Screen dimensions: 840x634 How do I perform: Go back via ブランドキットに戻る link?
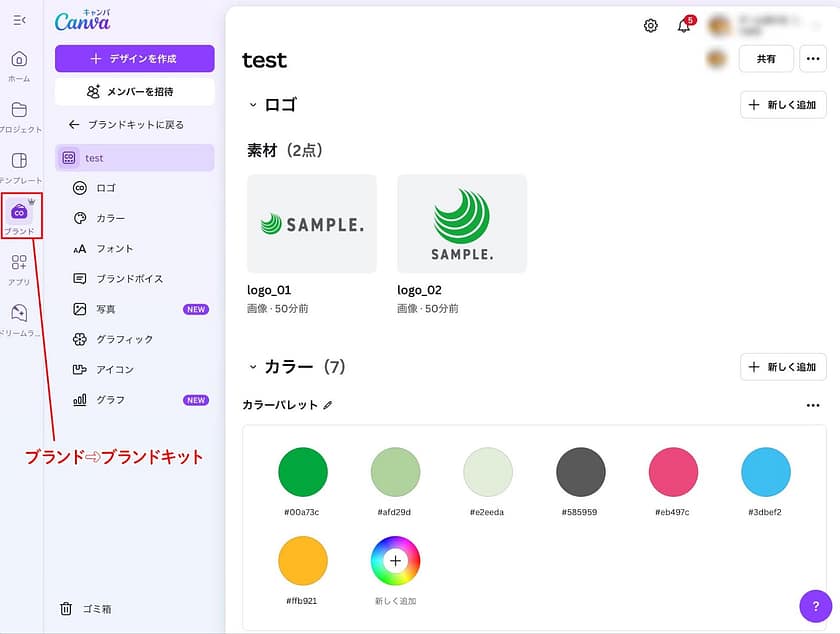coord(126,125)
